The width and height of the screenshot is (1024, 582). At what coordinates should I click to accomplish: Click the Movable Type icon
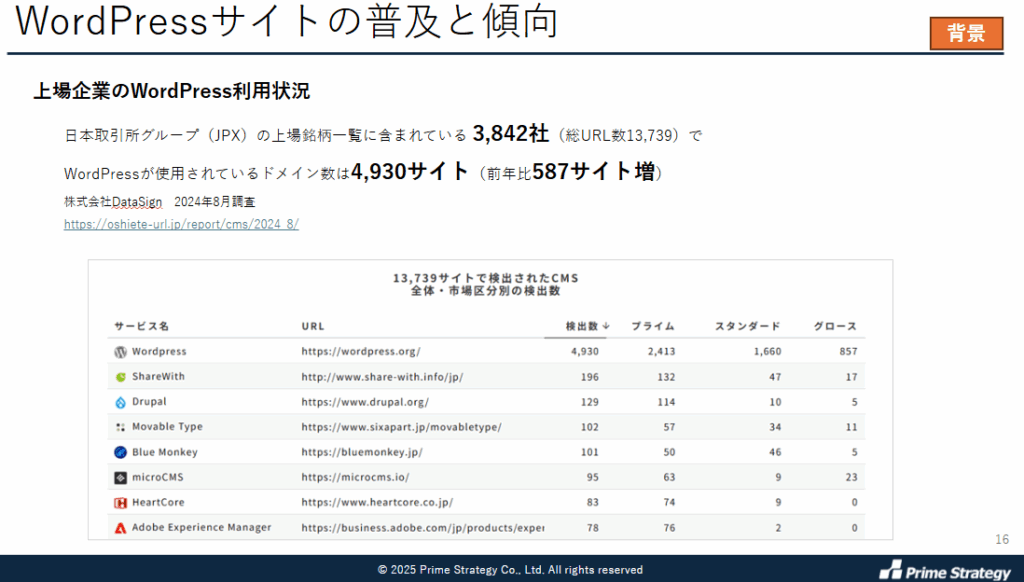pos(120,427)
